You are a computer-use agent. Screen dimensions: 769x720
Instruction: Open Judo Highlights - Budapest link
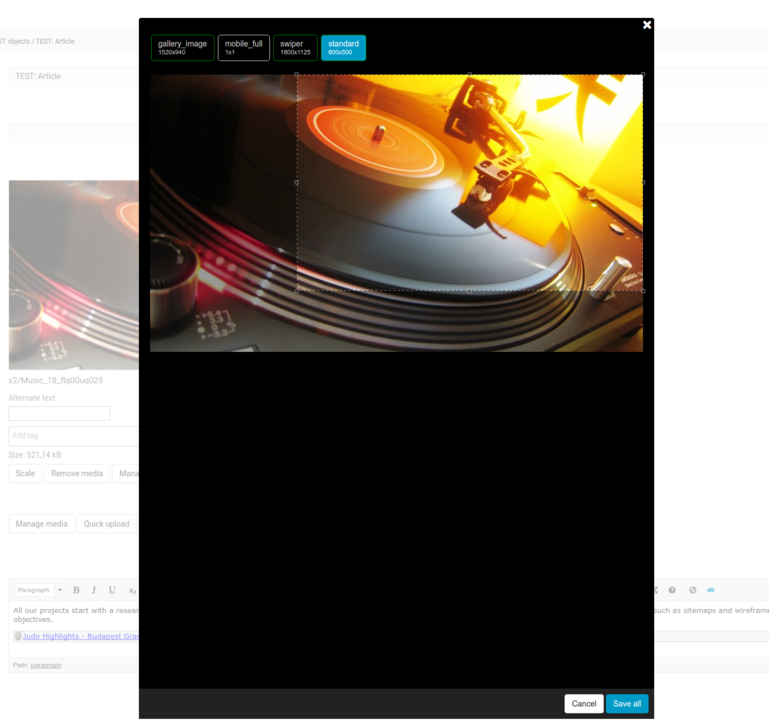tap(80, 636)
